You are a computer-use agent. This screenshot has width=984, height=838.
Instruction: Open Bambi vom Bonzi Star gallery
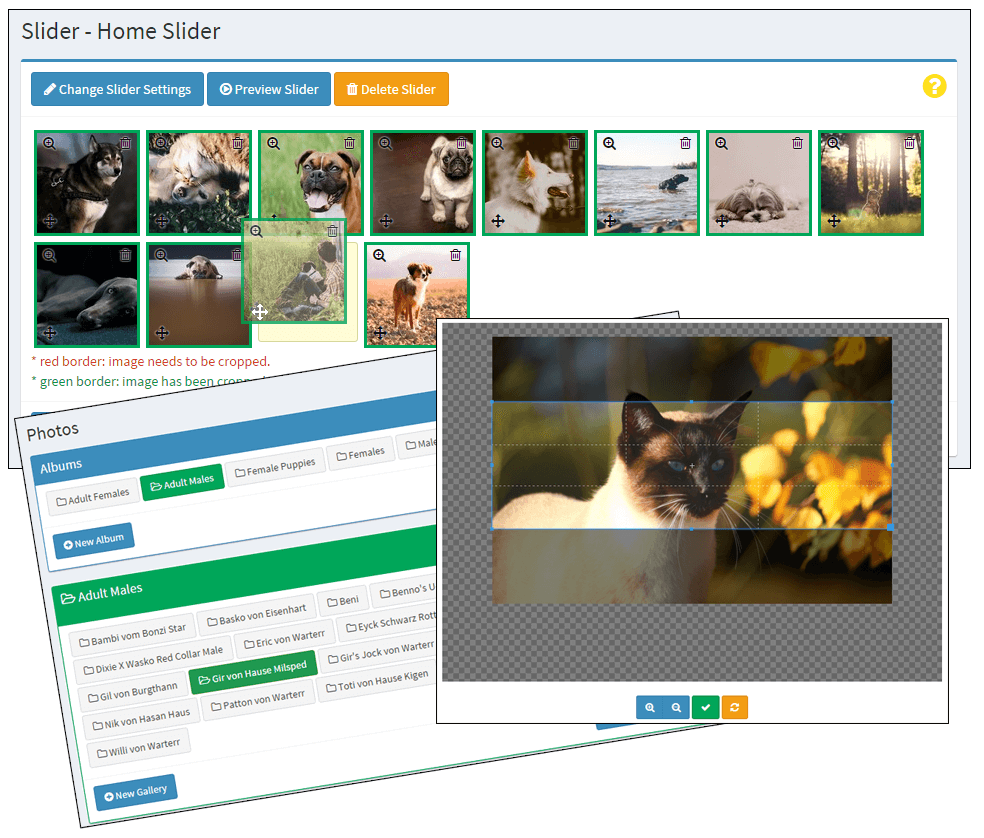pyautogui.click(x=132, y=635)
